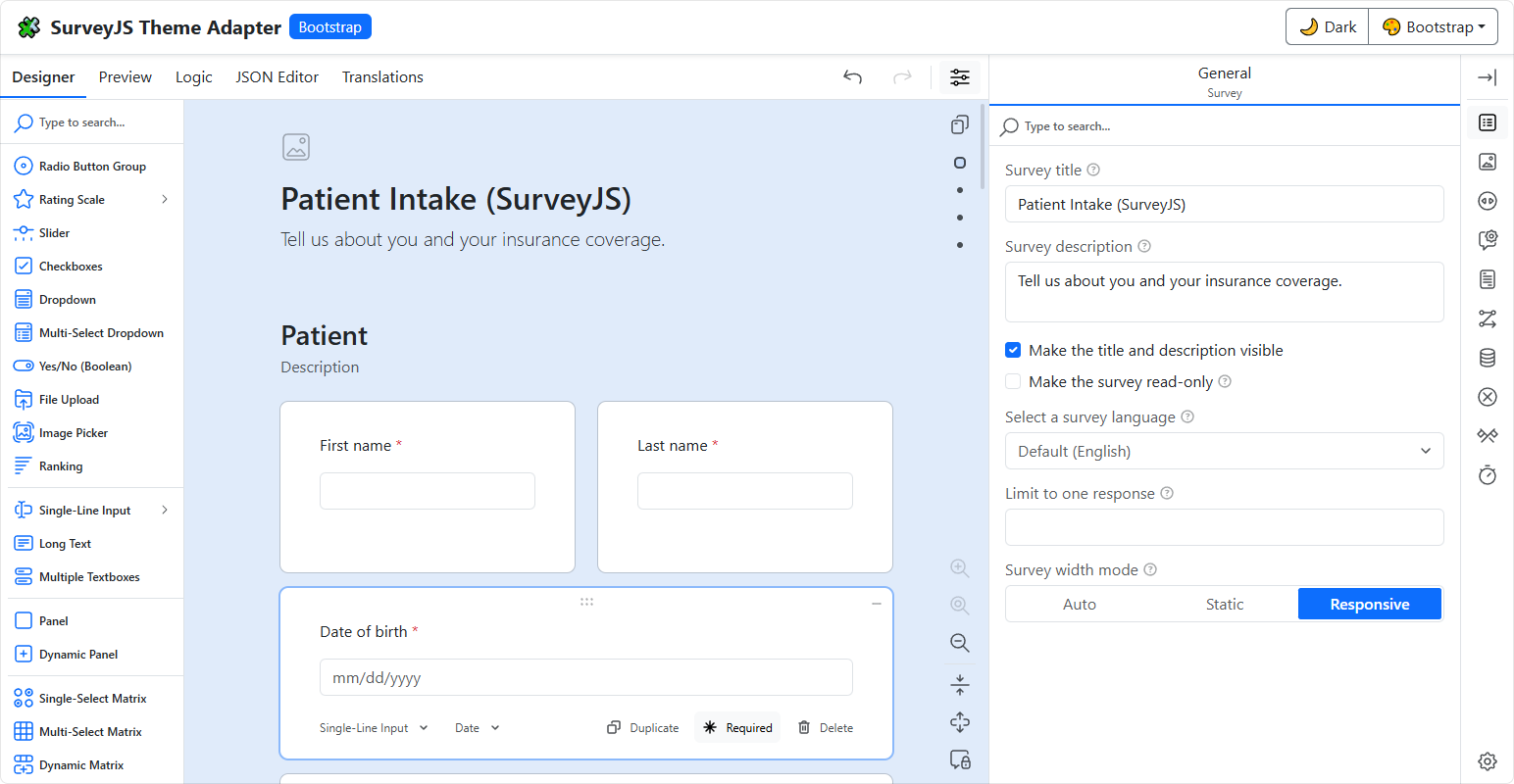Set survey width mode to Responsive
The width and height of the screenshot is (1514, 784).
click(x=1370, y=604)
